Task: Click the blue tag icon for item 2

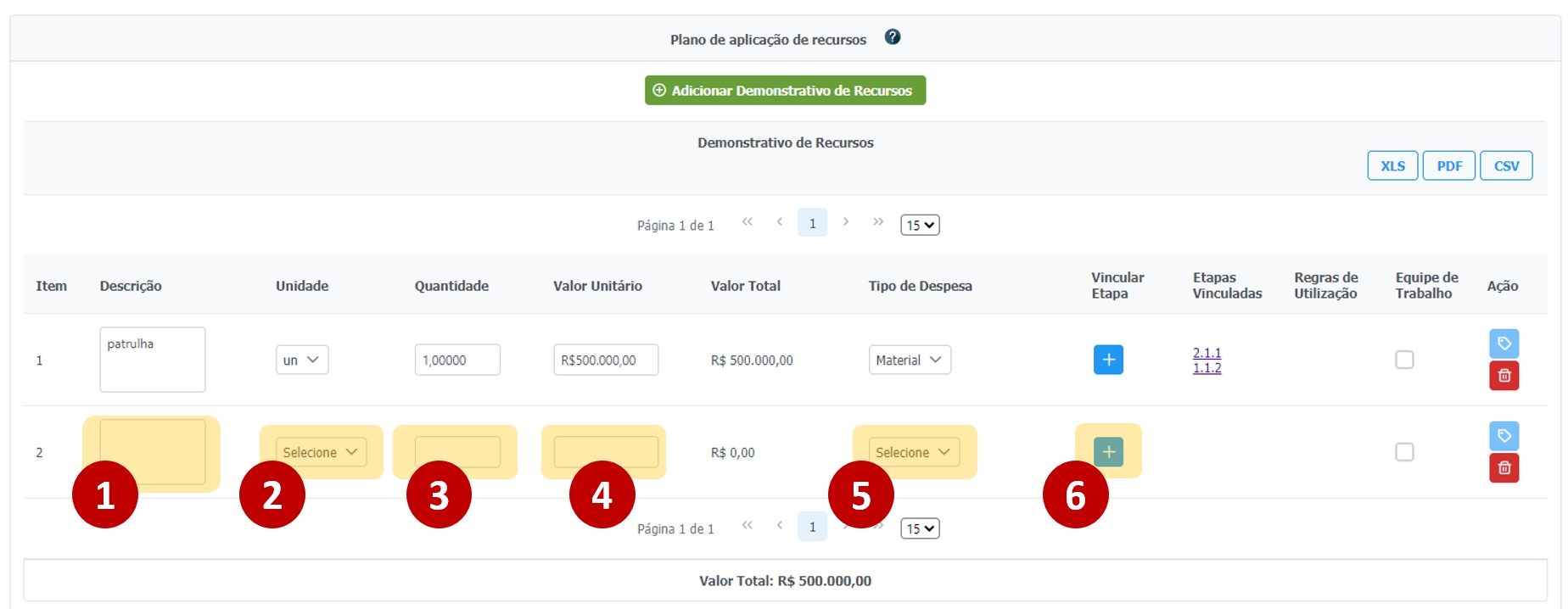Action: [1504, 436]
